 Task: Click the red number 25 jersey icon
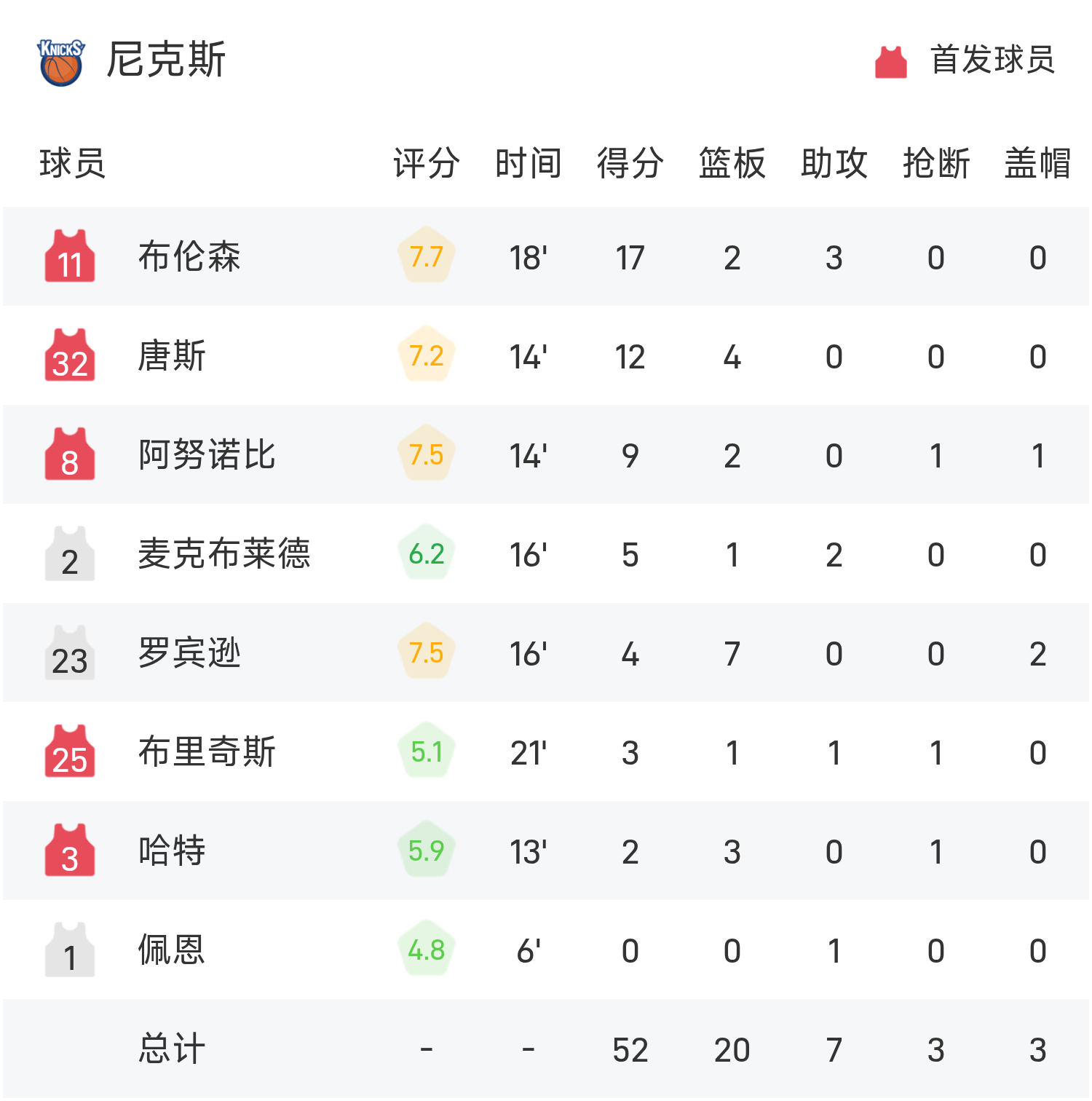coord(70,751)
